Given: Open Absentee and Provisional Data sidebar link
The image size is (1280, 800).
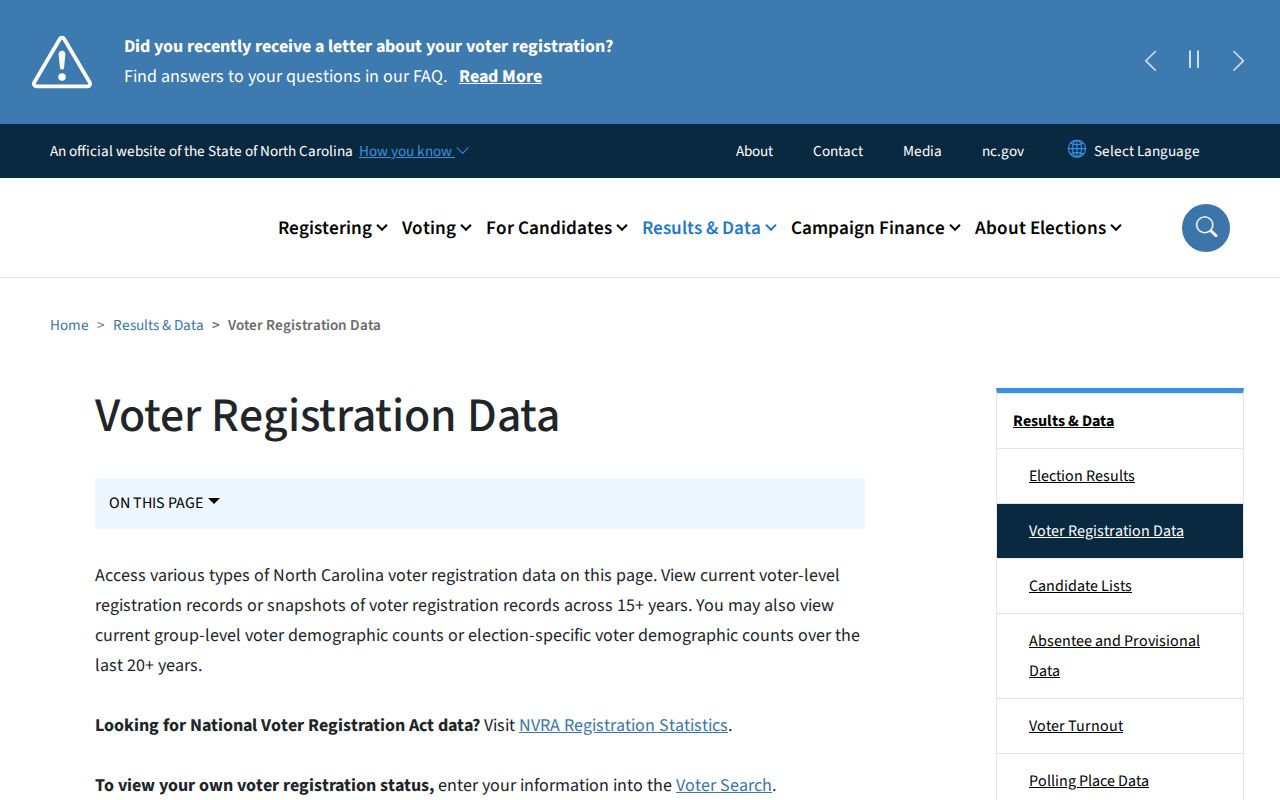Looking at the screenshot, I should 1114,656.
